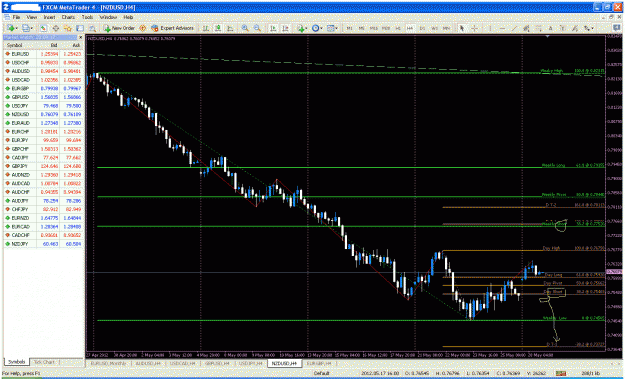The height and width of the screenshot is (379, 625).
Task: Expand the Arrows objects dropdown
Action: click(x=593, y=28)
